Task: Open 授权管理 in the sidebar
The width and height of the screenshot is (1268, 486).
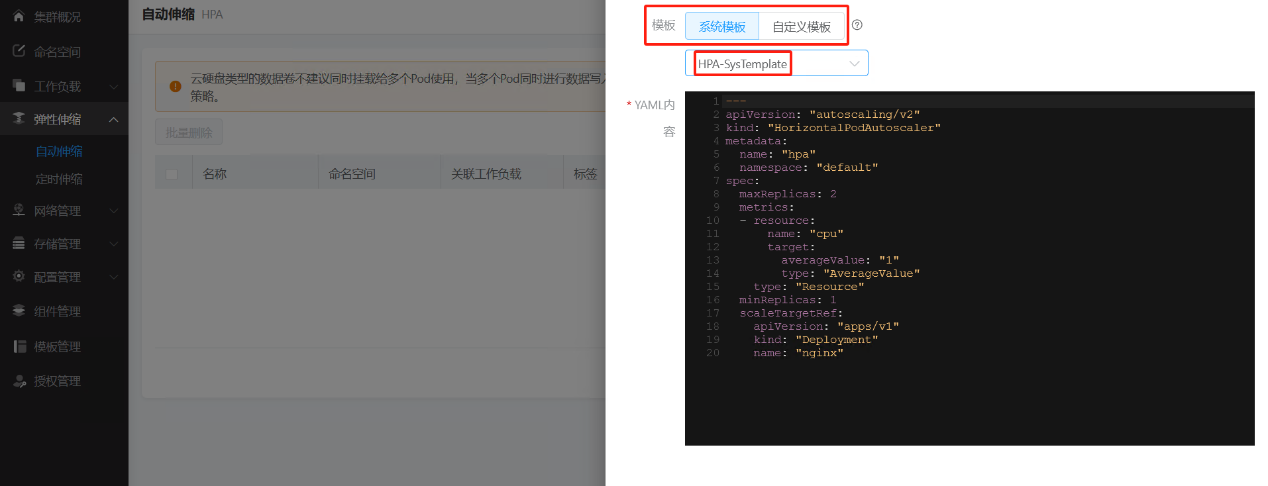Action: [58, 381]
